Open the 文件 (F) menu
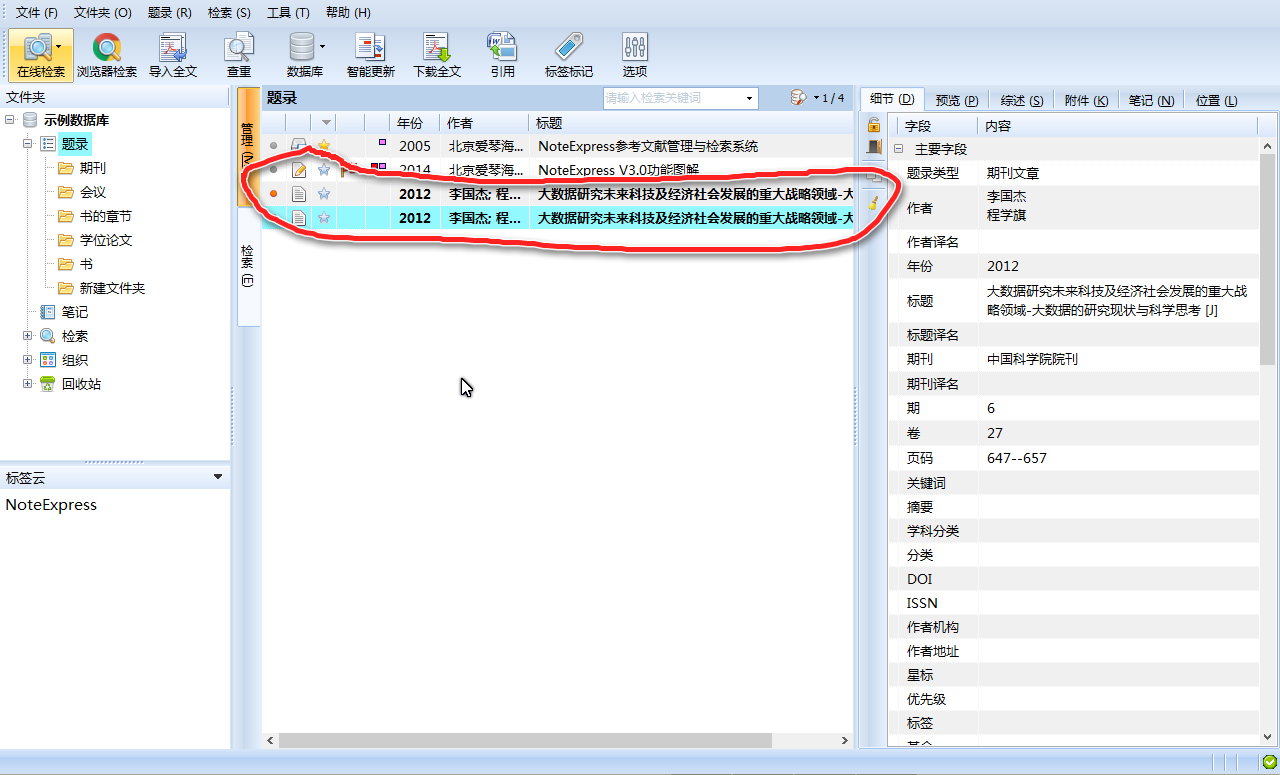 coord(37,13)
